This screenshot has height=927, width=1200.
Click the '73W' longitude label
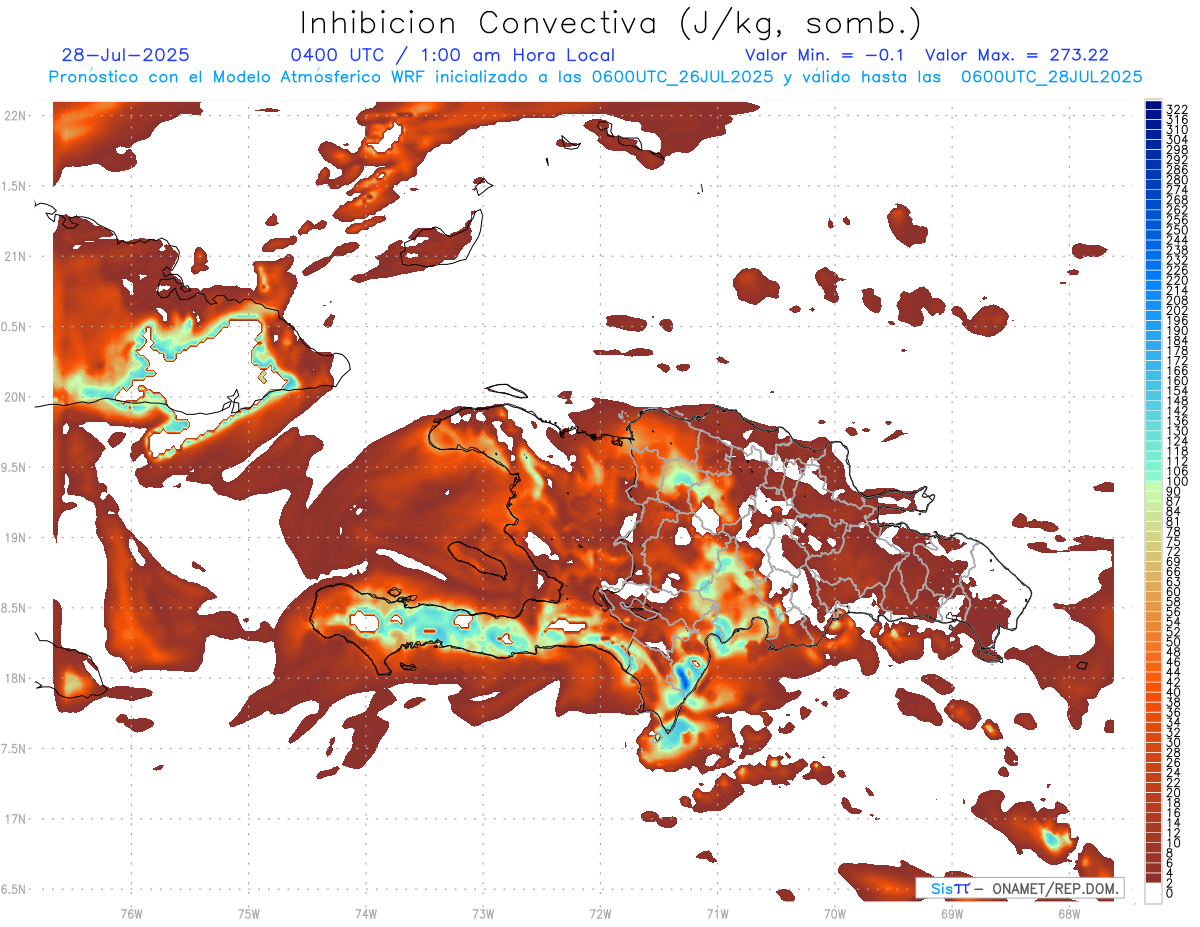483,912
